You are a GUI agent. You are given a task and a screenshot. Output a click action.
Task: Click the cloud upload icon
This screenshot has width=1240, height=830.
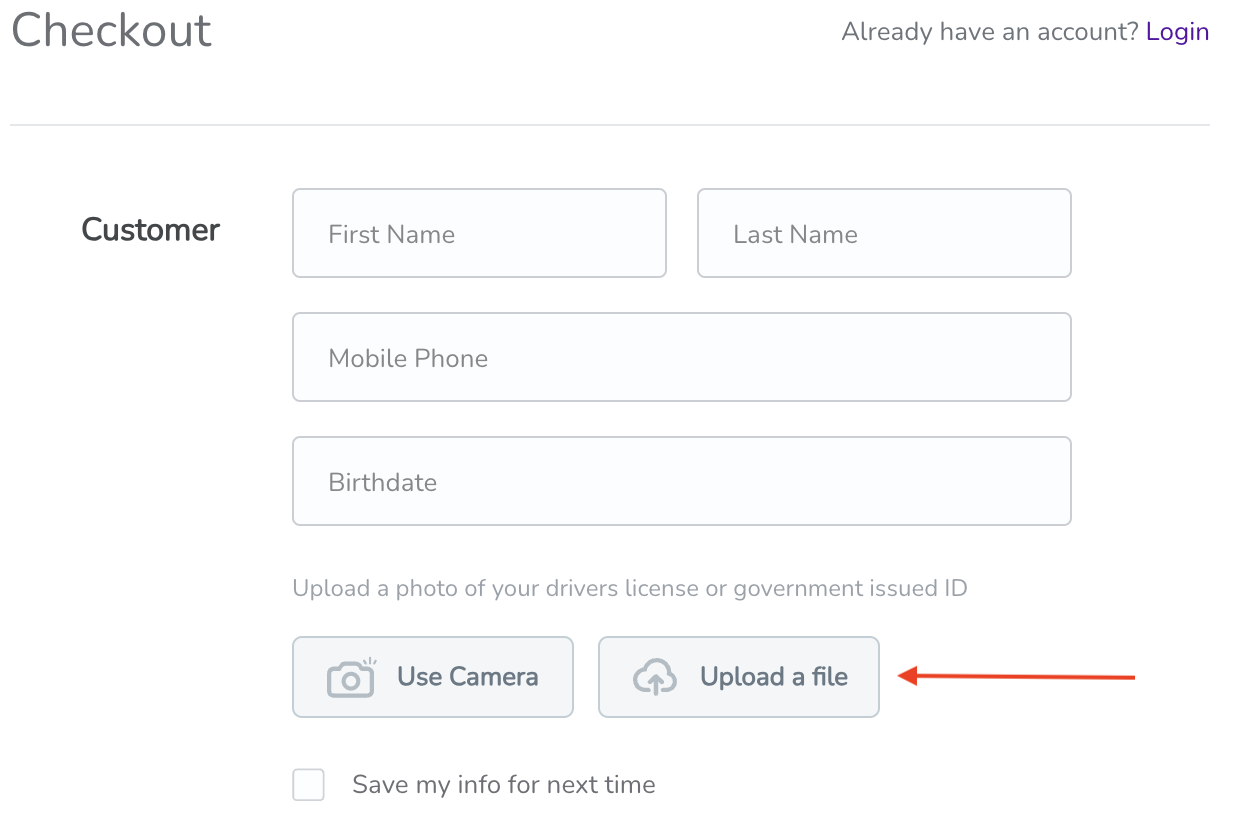655,677
